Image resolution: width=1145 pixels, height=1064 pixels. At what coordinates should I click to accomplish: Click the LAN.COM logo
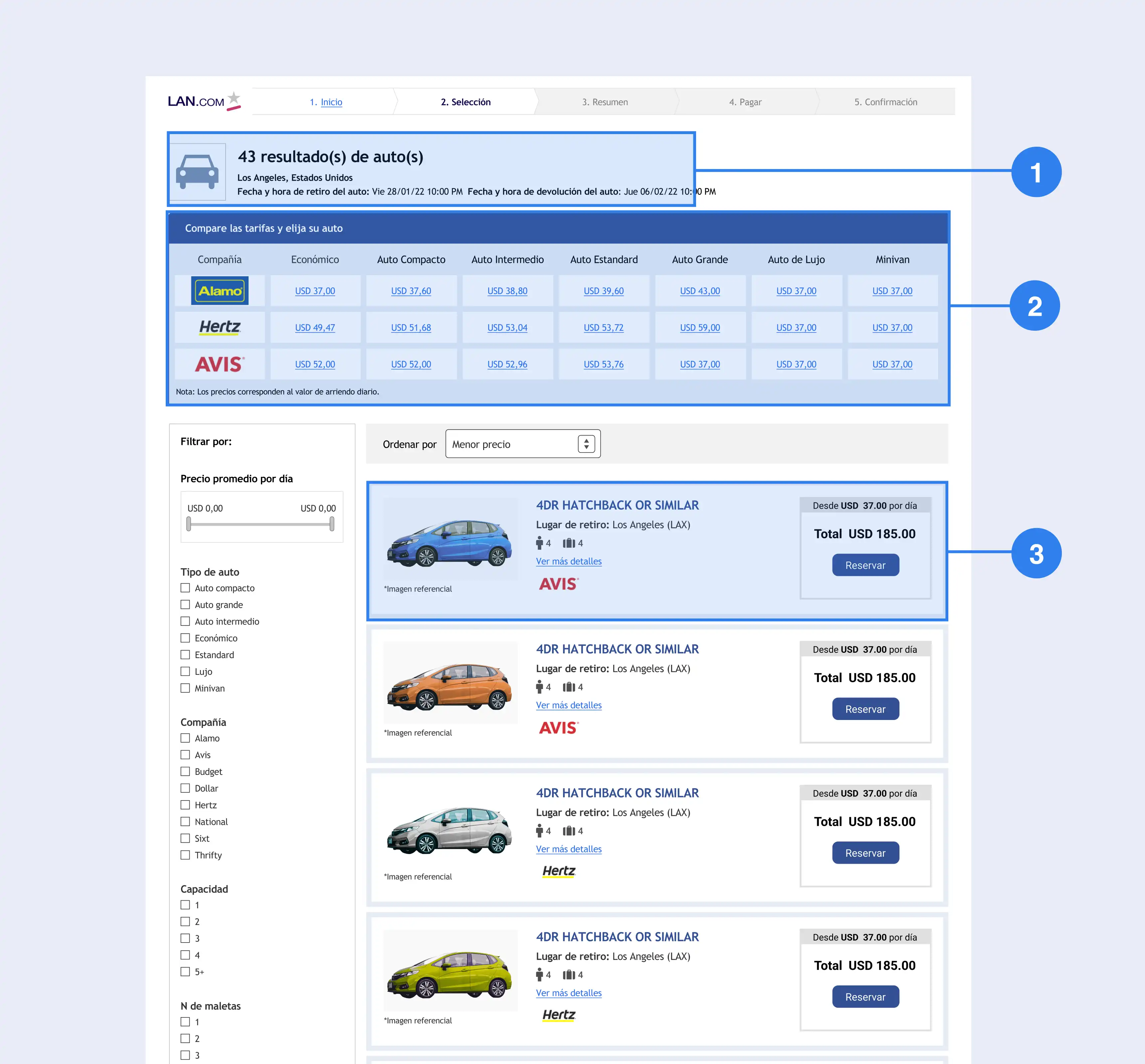(204, 101)
